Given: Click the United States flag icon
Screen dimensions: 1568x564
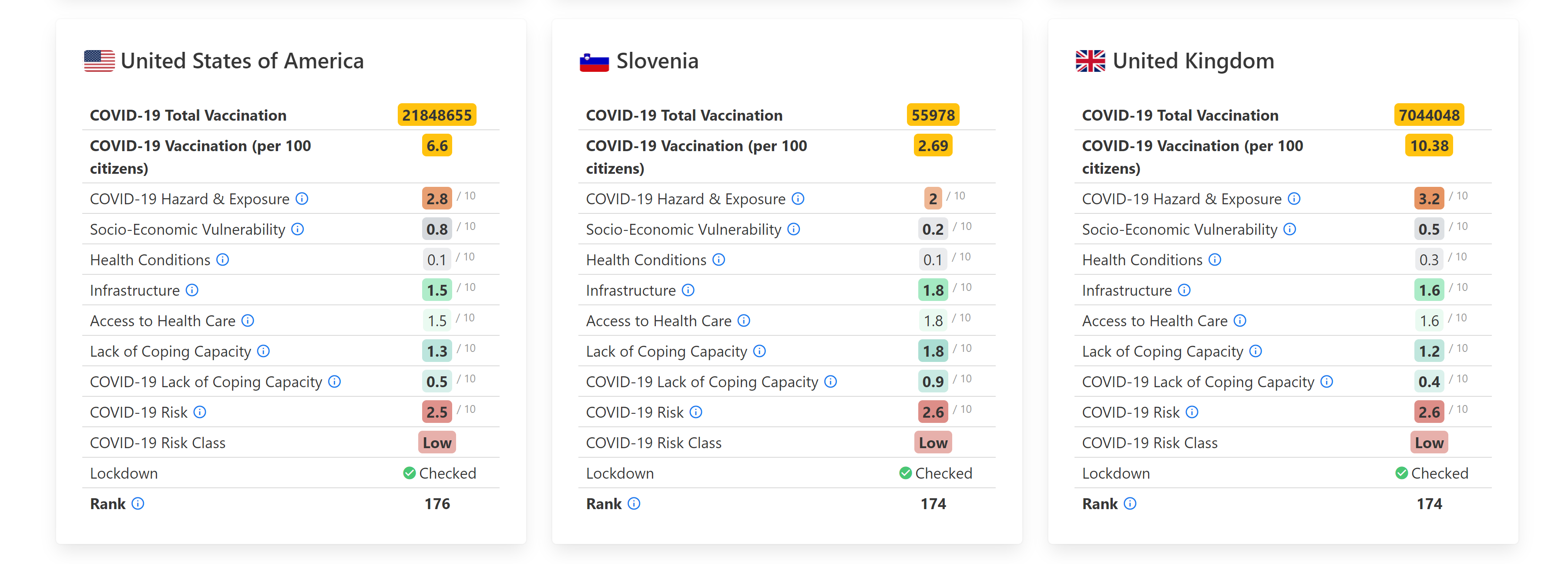Looking at the screenshot, I should pyautogui.click(x=99, y=61).
